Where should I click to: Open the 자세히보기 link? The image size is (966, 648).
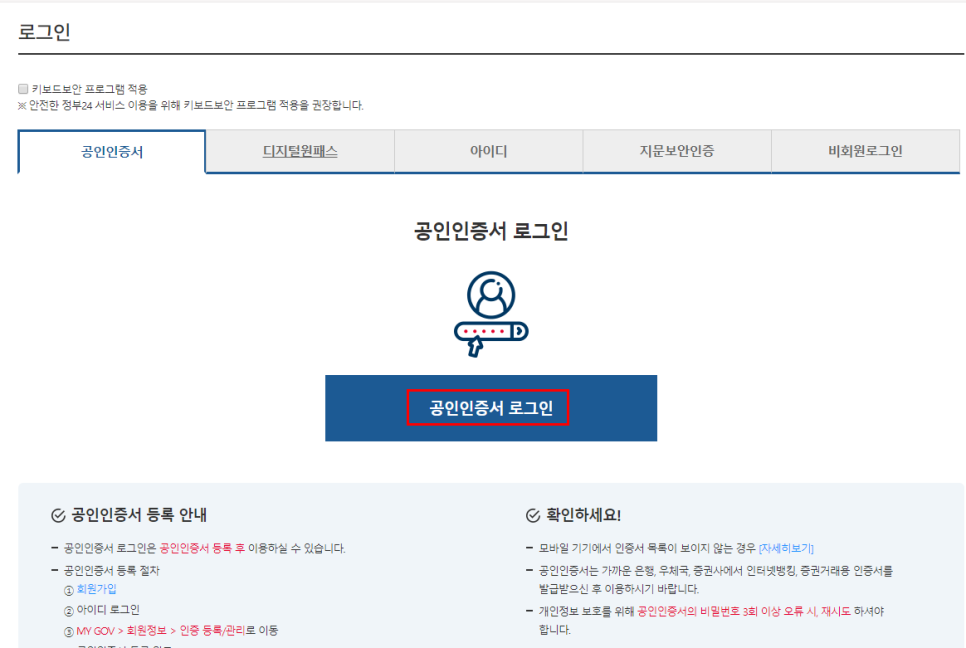click(x=786, y=548)
